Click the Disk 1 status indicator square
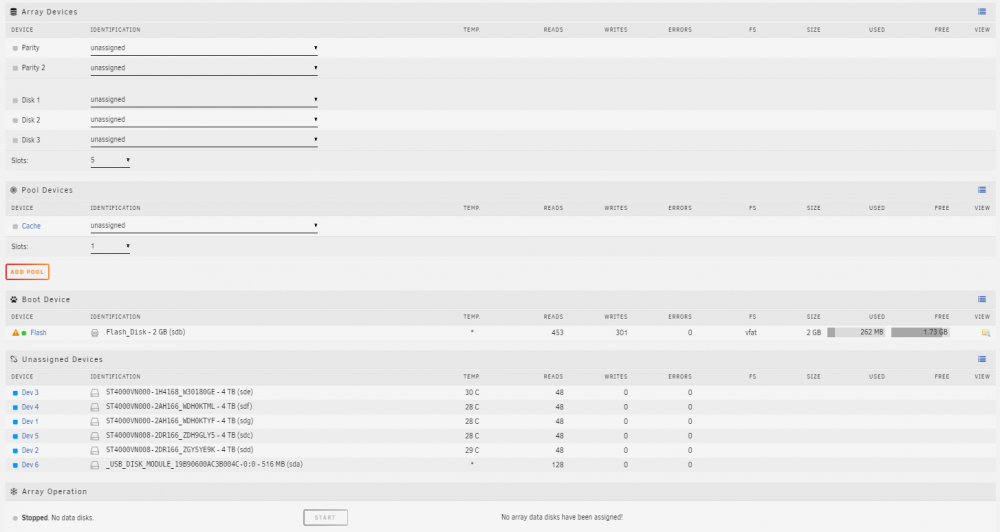This screenshot has width=1000, height=532. tap(15, 101)
